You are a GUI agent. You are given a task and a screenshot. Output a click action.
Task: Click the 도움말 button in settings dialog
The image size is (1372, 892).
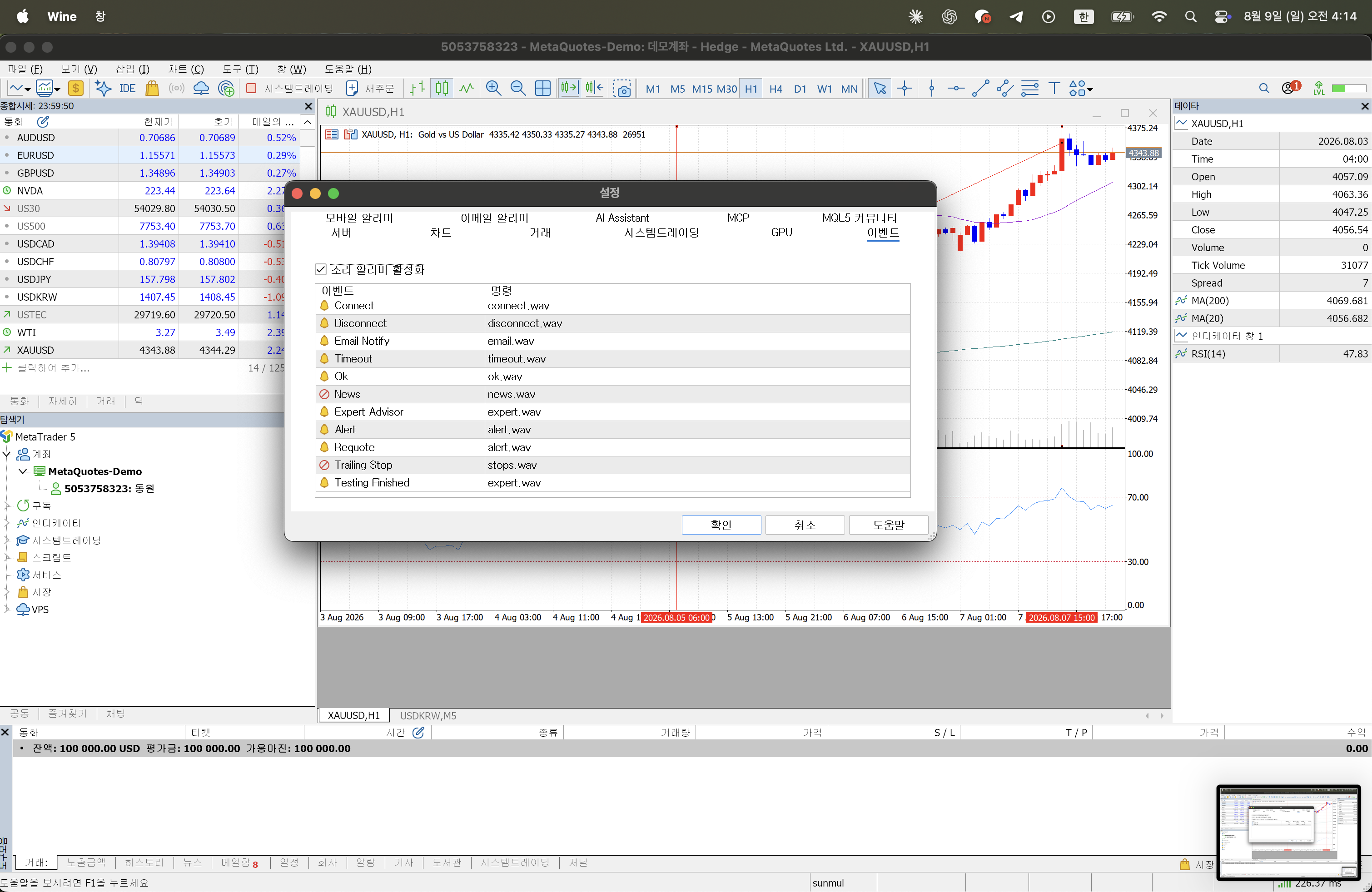click(x=888, y=525)
